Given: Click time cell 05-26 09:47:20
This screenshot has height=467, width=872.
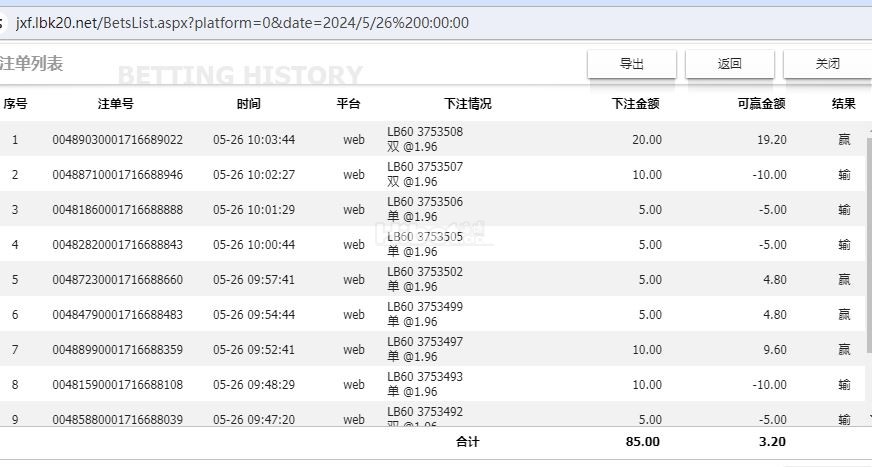Looking at the screenshot, I should click(x=254, y=420).
